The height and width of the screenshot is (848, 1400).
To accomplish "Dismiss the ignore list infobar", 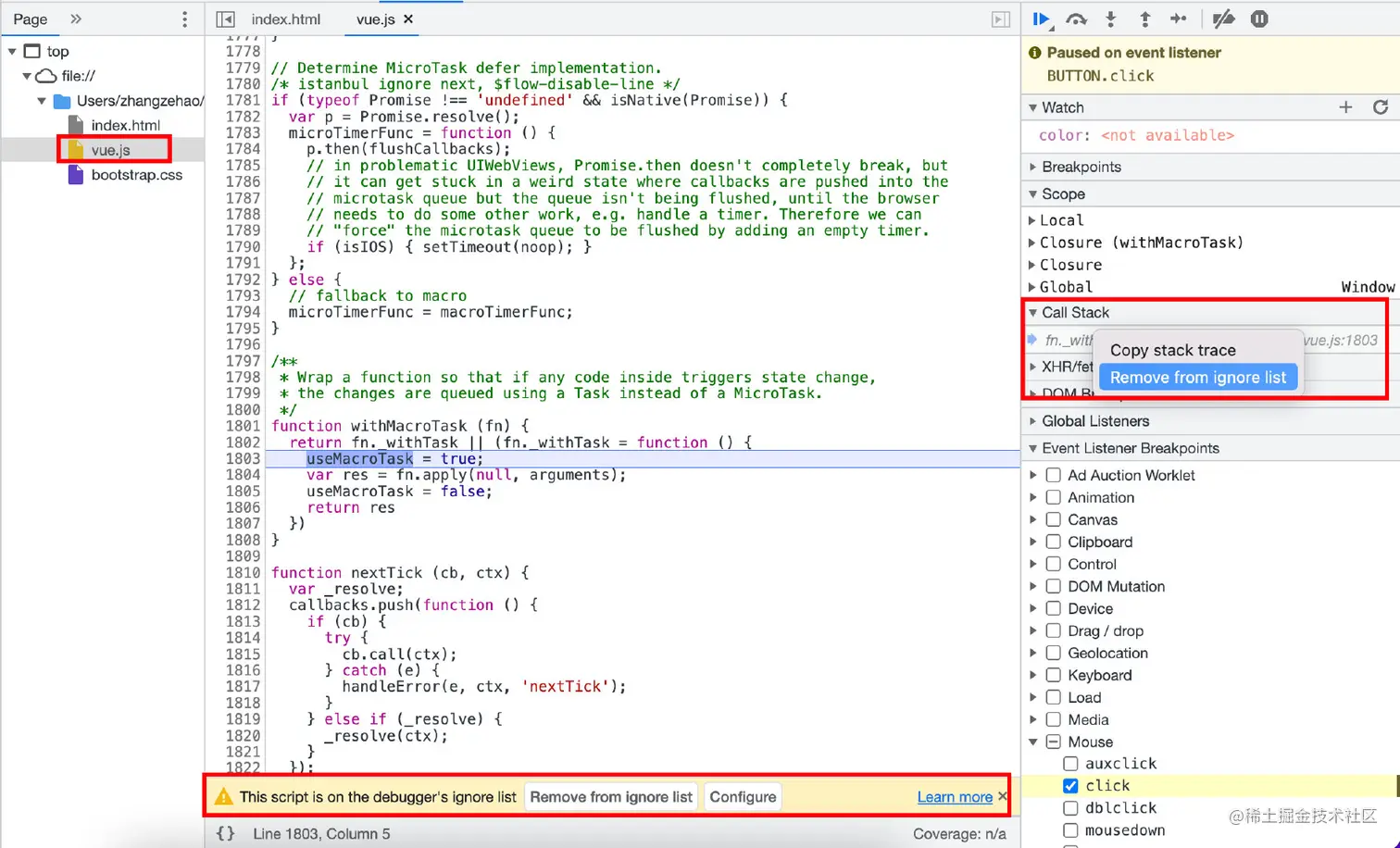I will [x=1002, y=796].
